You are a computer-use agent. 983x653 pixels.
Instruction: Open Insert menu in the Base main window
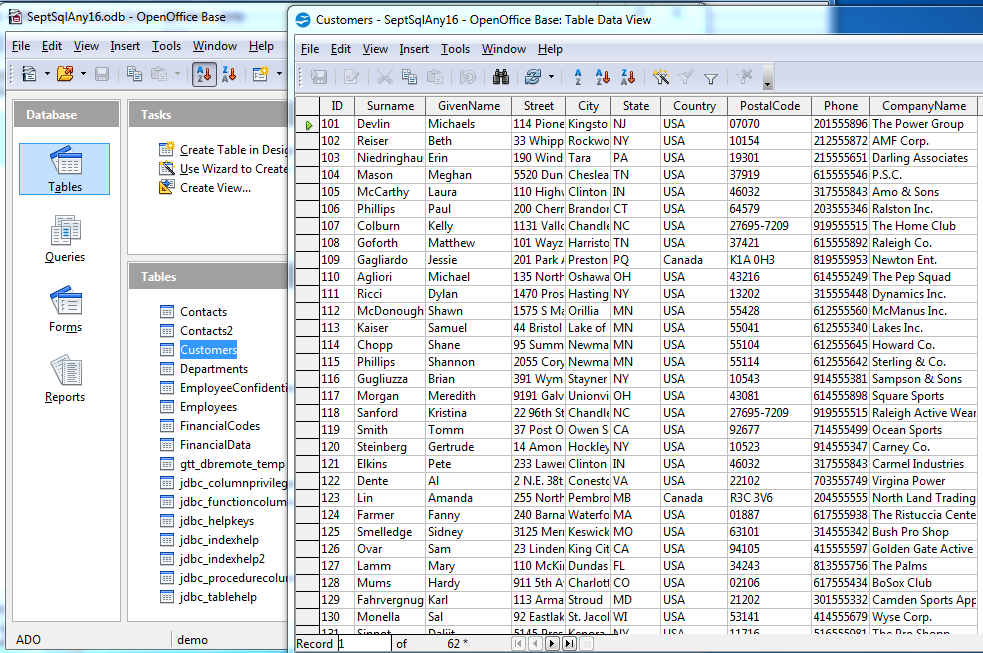point(125,46)
